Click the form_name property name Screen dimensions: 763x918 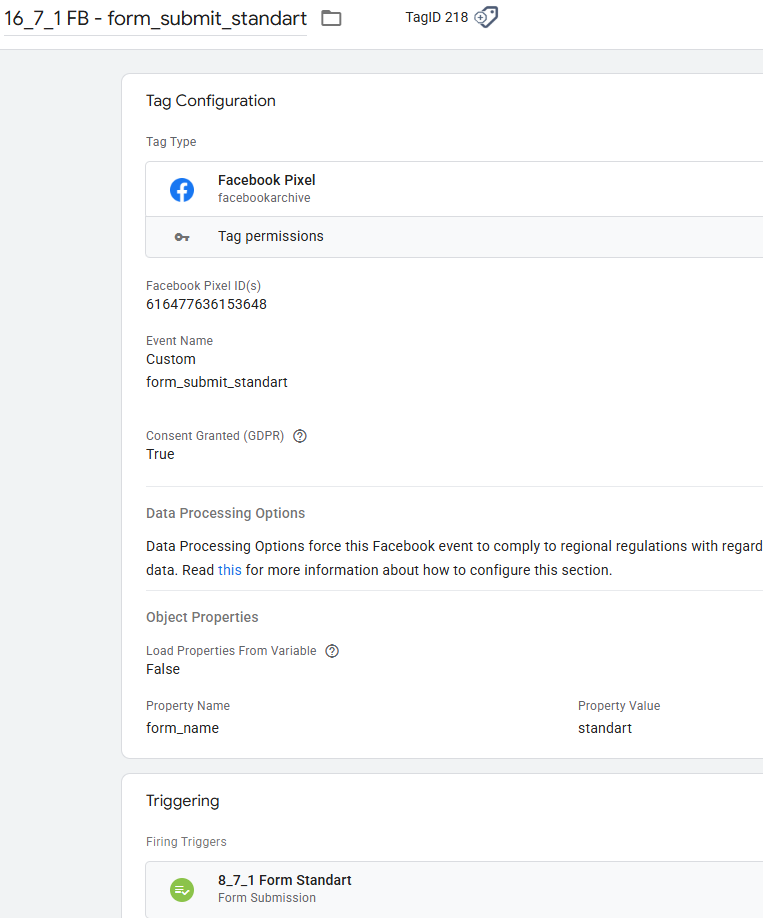pyautogui.click(x=182, y=728)
